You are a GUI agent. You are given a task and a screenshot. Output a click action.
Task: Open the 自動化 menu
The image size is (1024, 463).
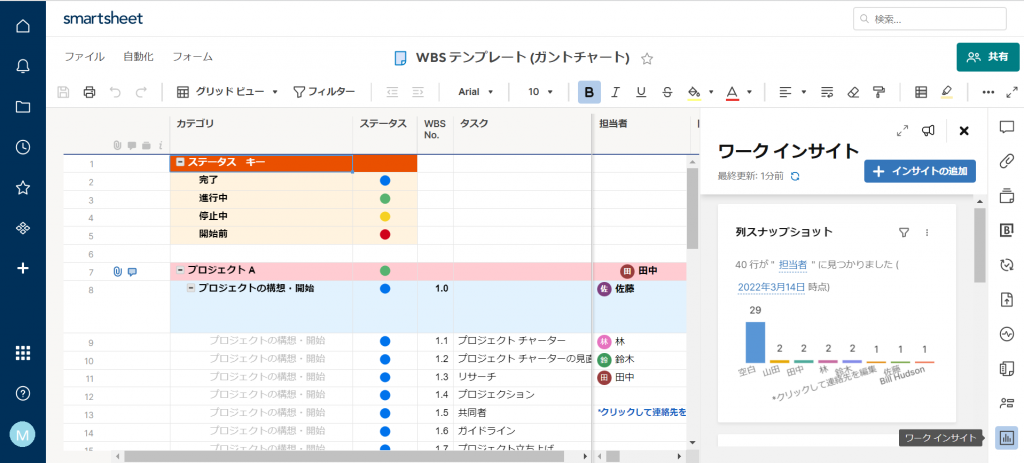point(138,57)
